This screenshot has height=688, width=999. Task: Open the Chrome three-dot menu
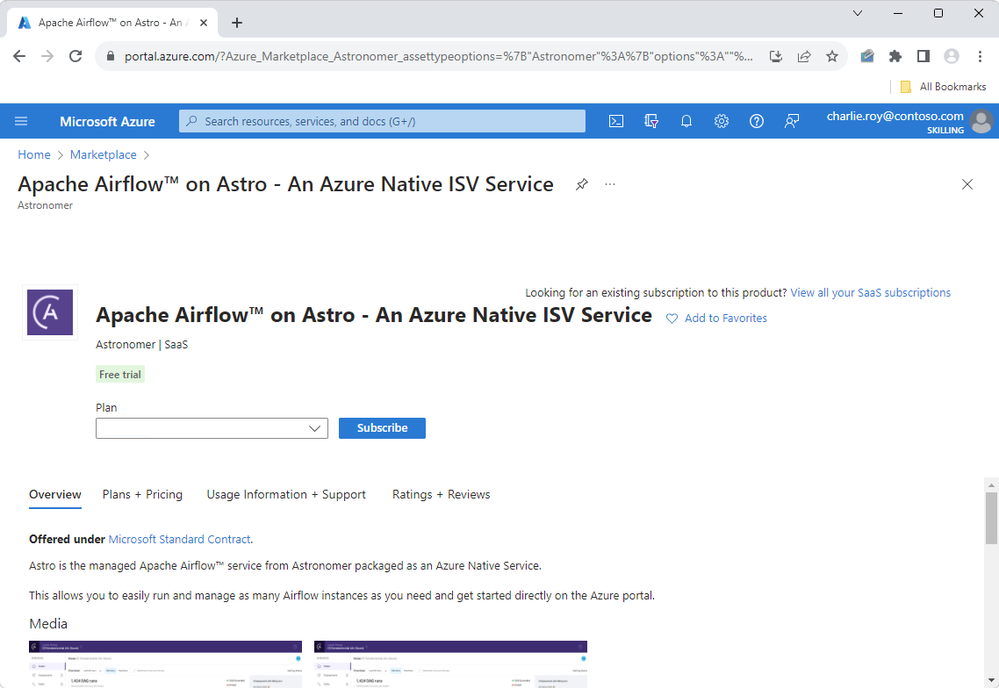click(x=980, y=56)
